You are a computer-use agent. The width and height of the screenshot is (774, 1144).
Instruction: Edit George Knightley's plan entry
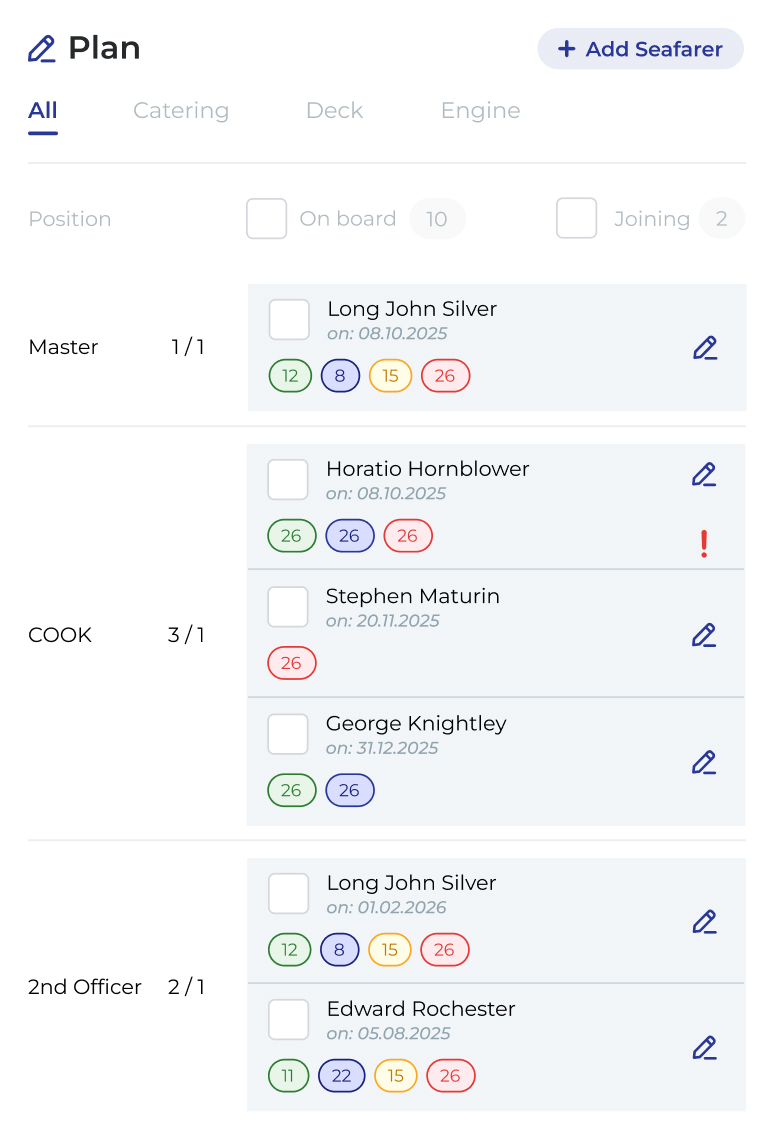tap(704, 762)
